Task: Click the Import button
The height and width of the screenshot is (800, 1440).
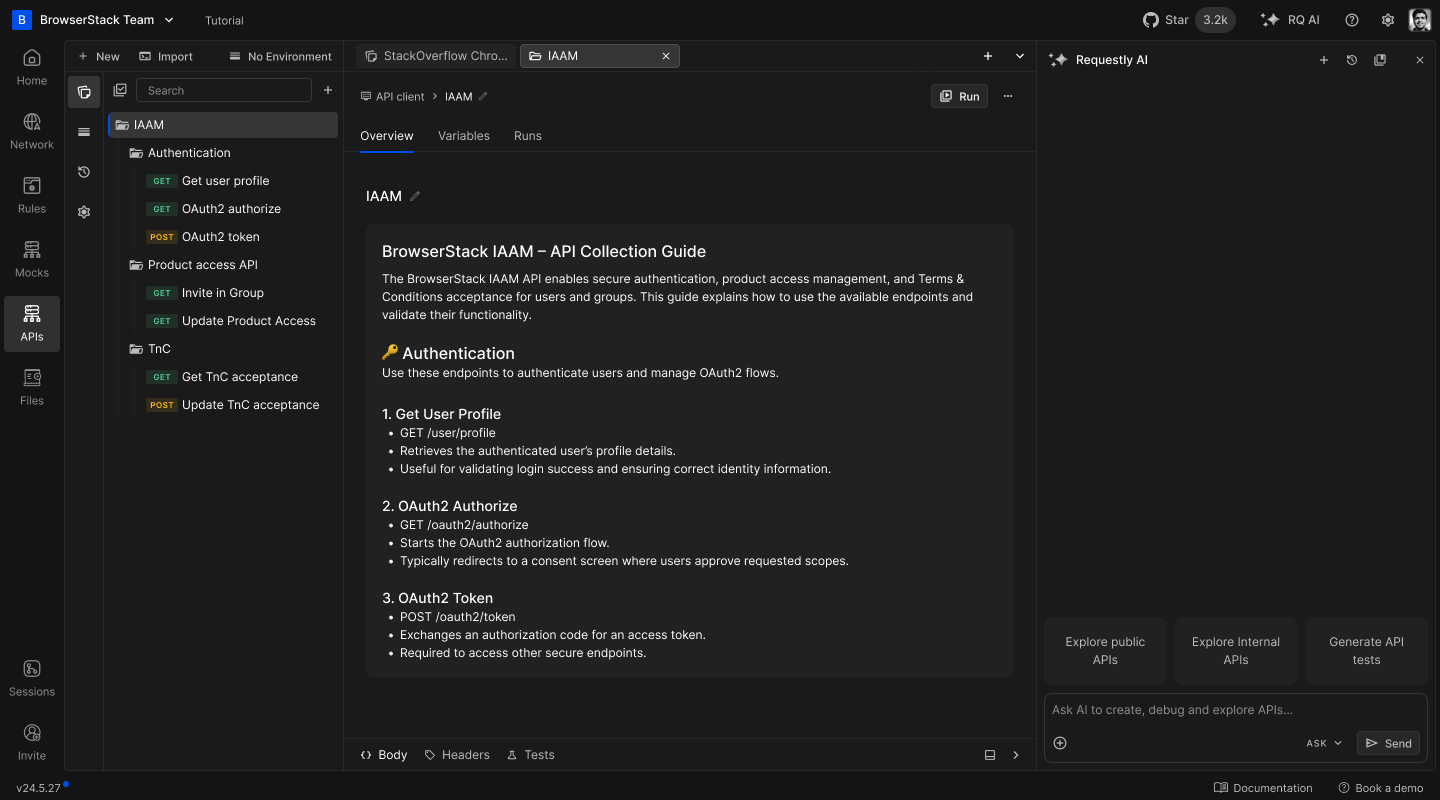Action: 166,56
